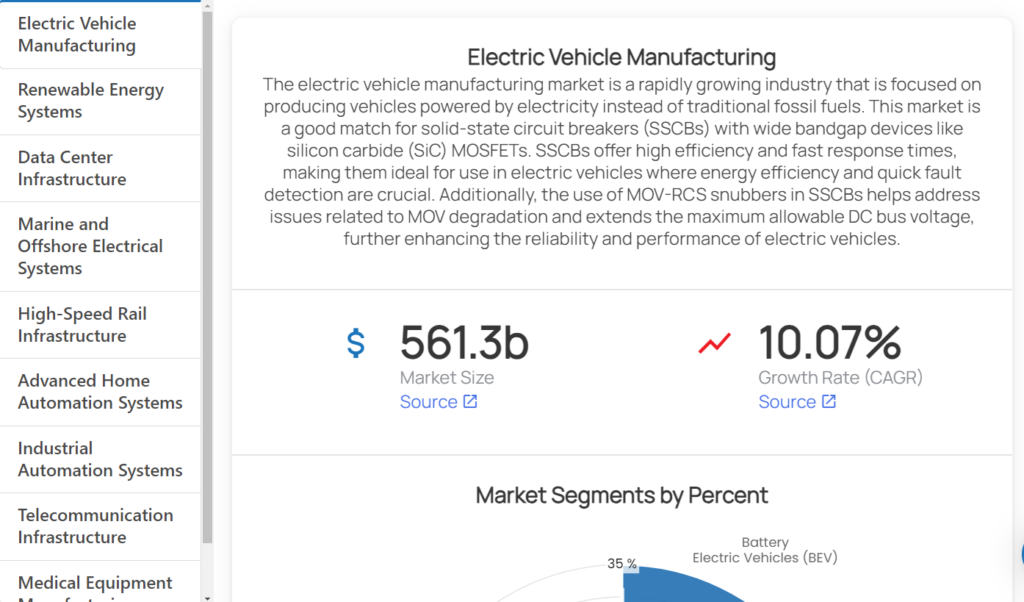1024x602 pixels.
Task: Click the red trending growth rate icon
Action: tap(714, 343)
